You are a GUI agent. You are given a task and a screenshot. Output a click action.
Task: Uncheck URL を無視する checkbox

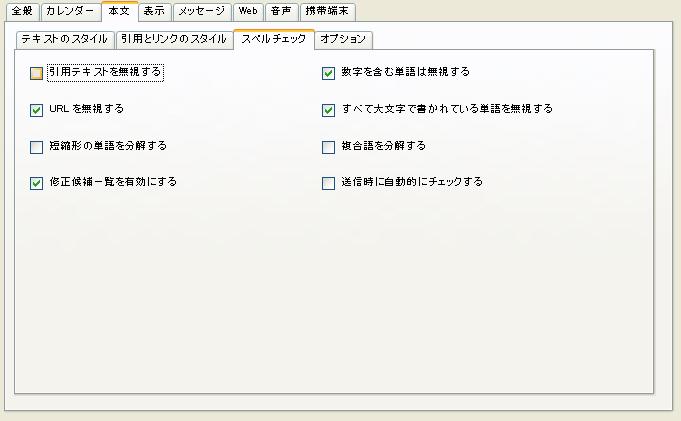click(x=36, y=110)
